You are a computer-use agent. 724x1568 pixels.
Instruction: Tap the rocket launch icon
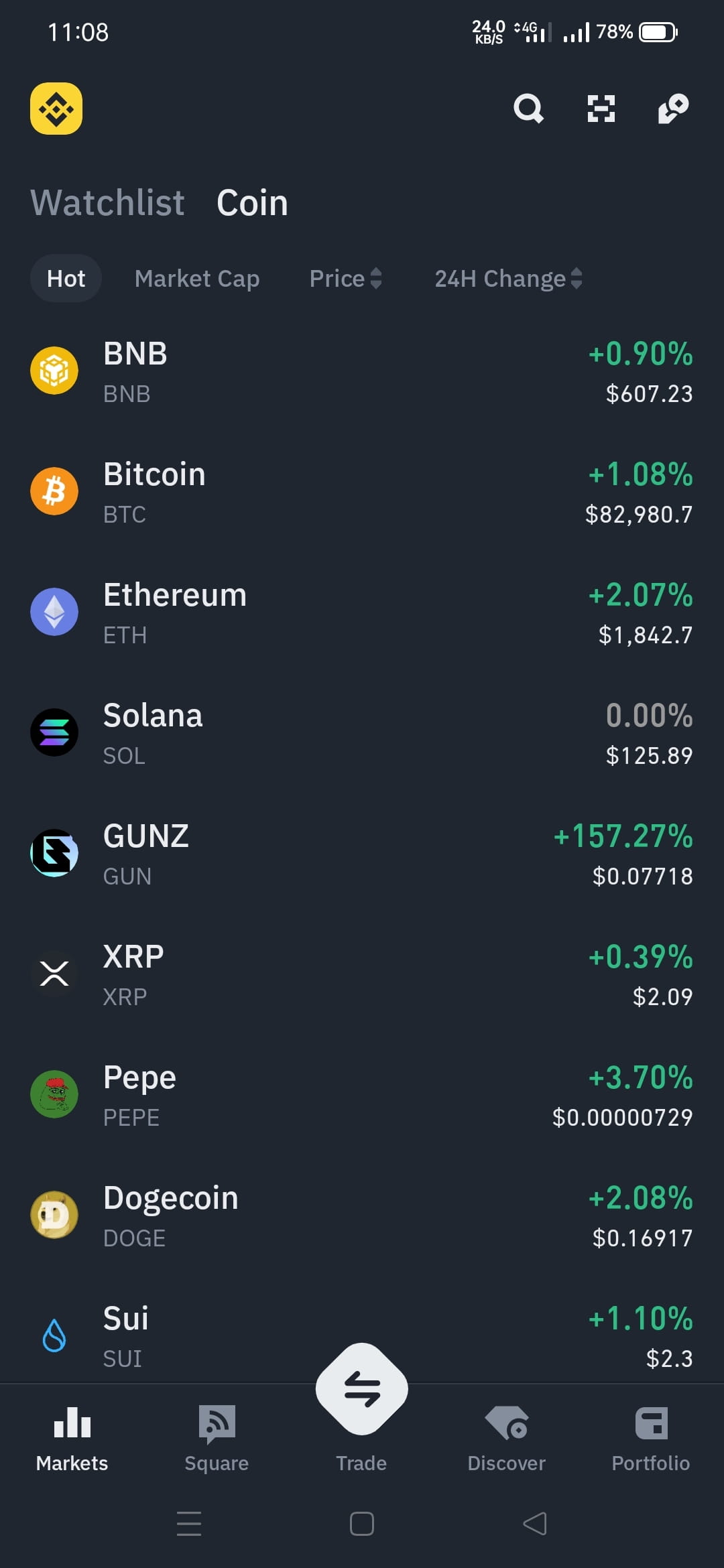click(673, 109)
